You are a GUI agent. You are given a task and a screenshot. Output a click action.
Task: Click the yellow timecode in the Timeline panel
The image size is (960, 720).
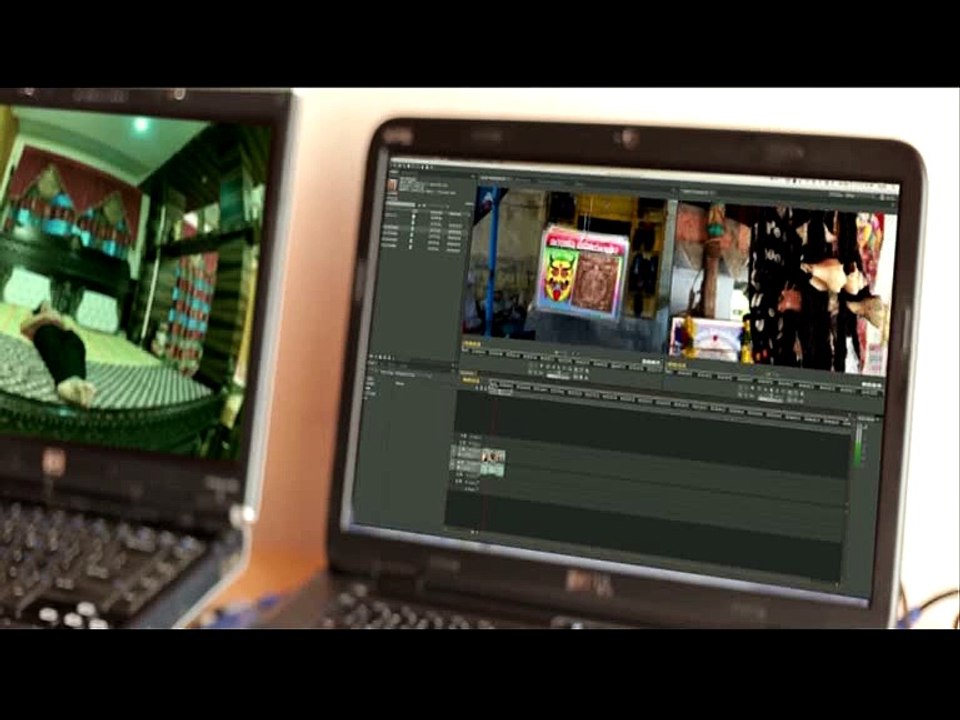470,381
